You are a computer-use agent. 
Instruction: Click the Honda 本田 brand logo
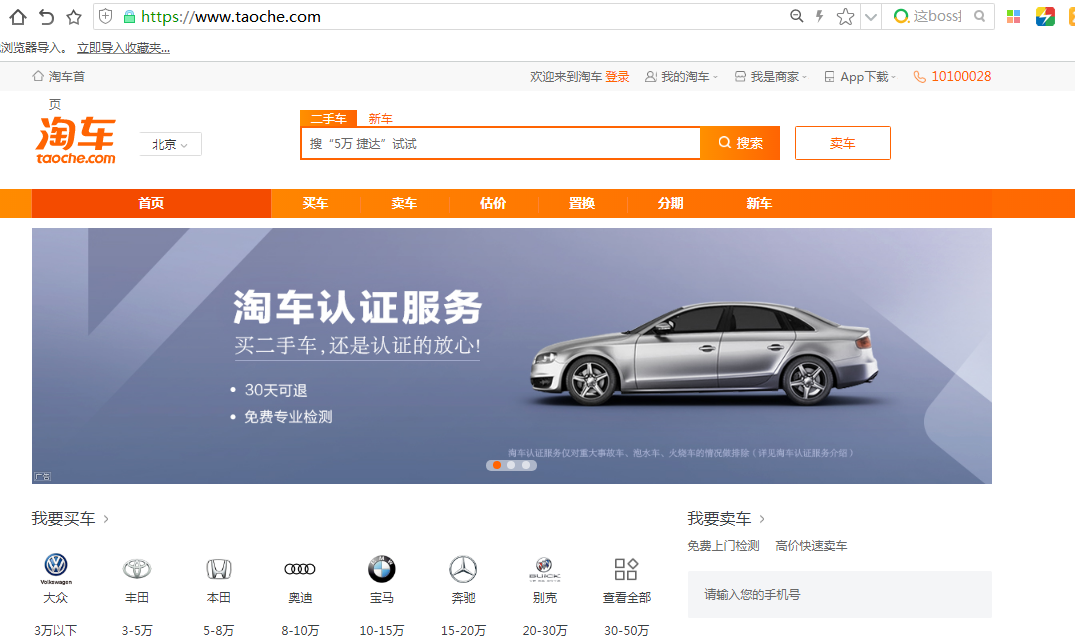tap(219, 569)
